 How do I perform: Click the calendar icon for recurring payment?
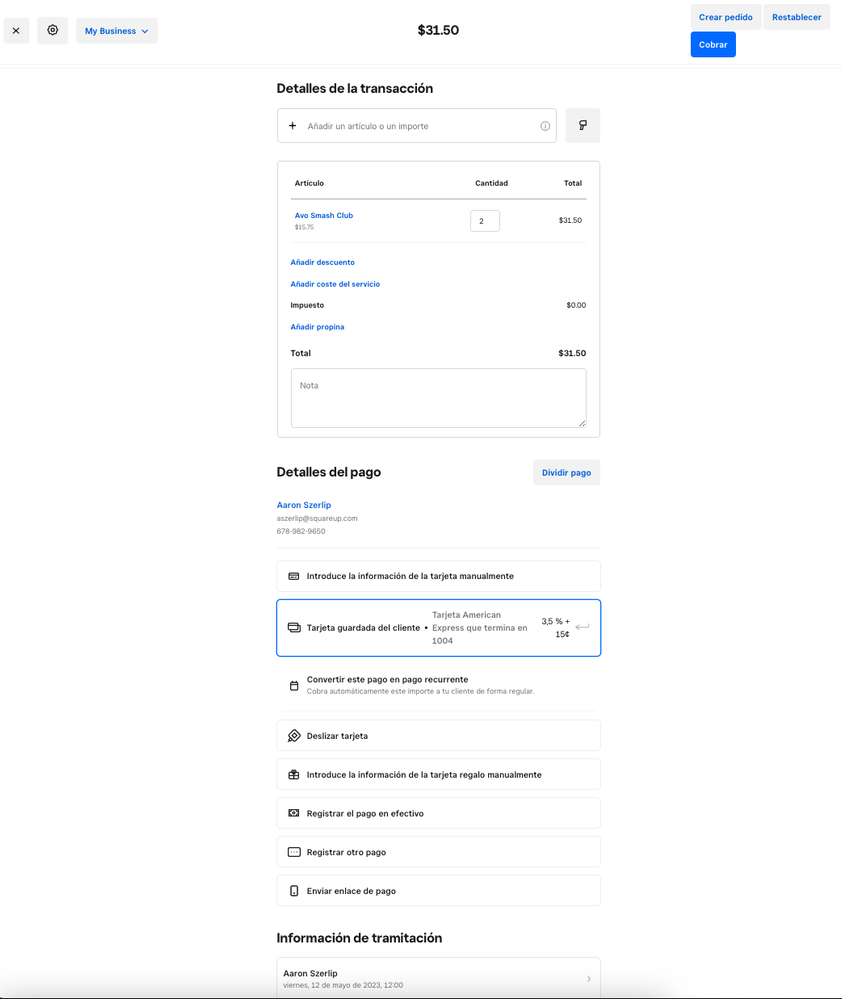(x=294, y=686)
